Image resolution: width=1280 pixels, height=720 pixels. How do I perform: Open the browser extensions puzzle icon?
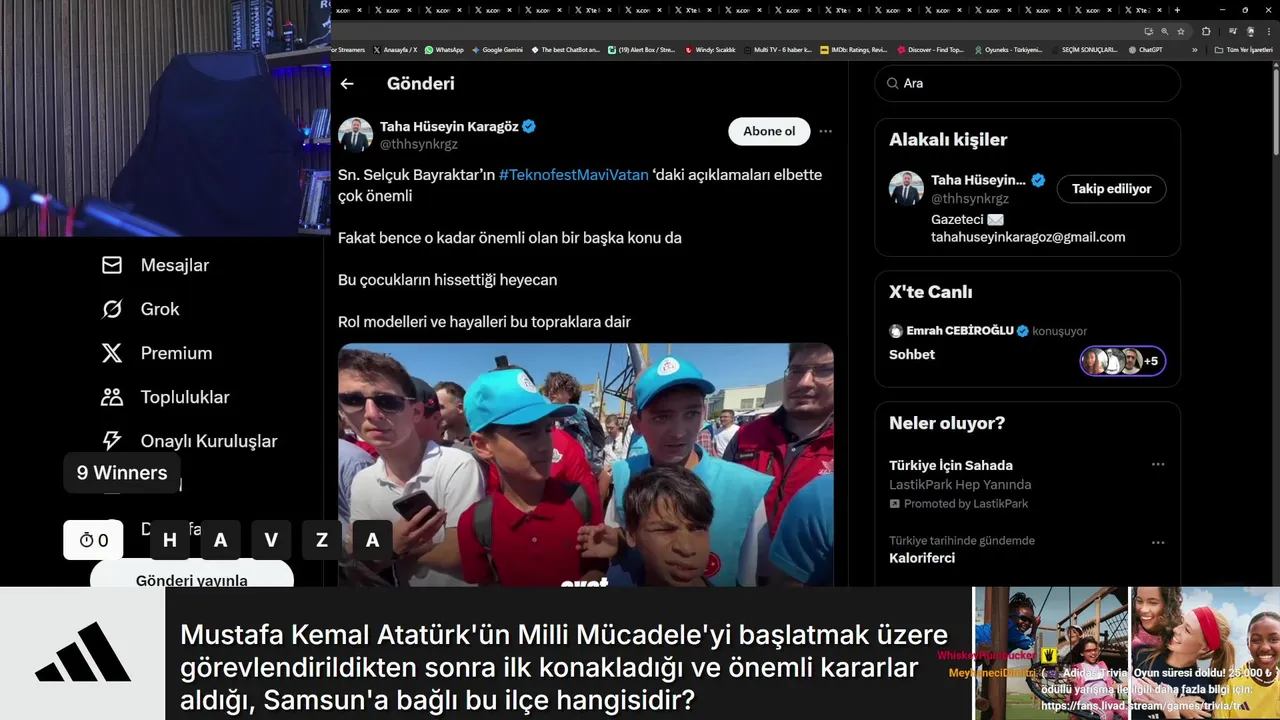pyautogui.click(x=1206, y=31)
